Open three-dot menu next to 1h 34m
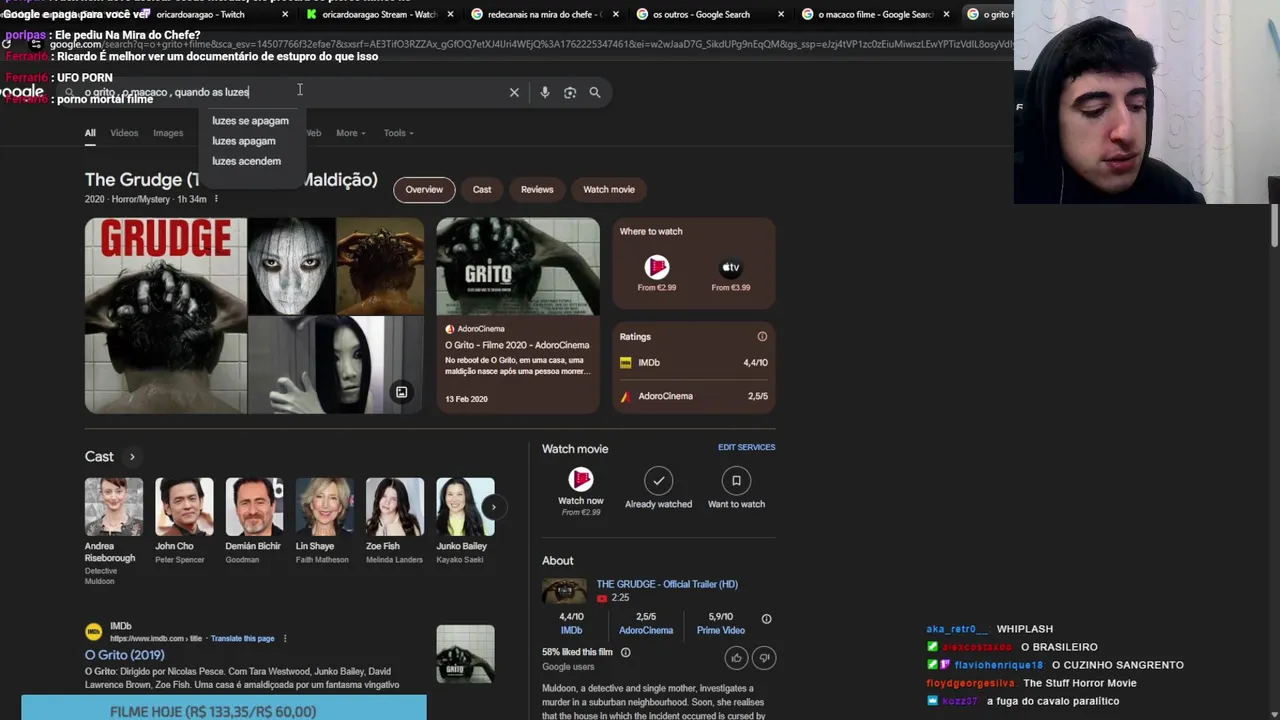The height and width of the screenshot is (720, 1280). tap(216, 199)
